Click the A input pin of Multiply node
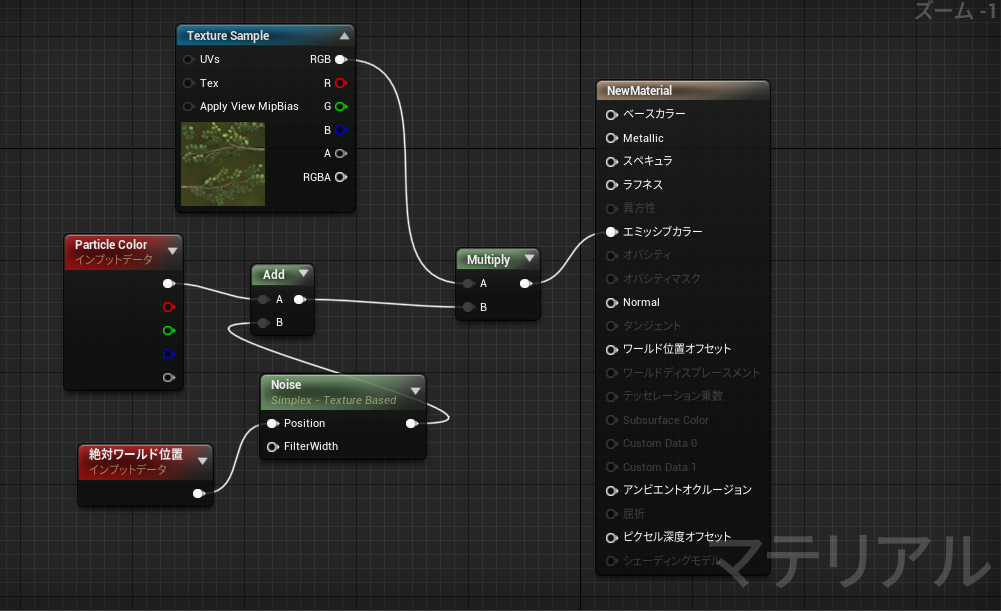The height and width of the screenshot is (611, 1001). [468, 283]
